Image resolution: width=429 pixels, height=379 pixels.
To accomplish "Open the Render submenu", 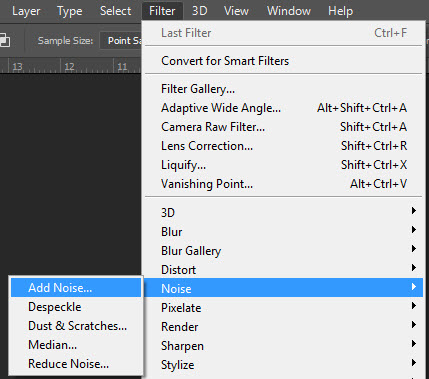I will (x=284, y=327).
